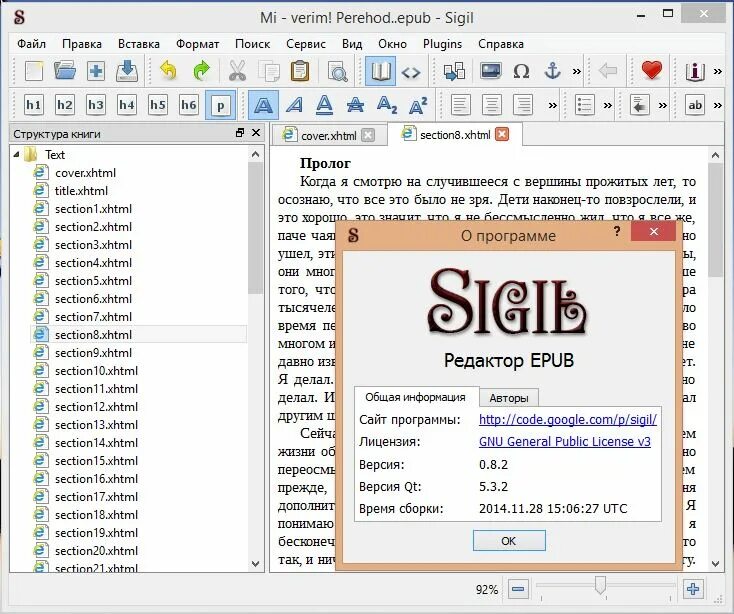Viewport: 734px width, 614px height.
Task: Insert an image using the picture icon
Action: (x=490, y=71)
